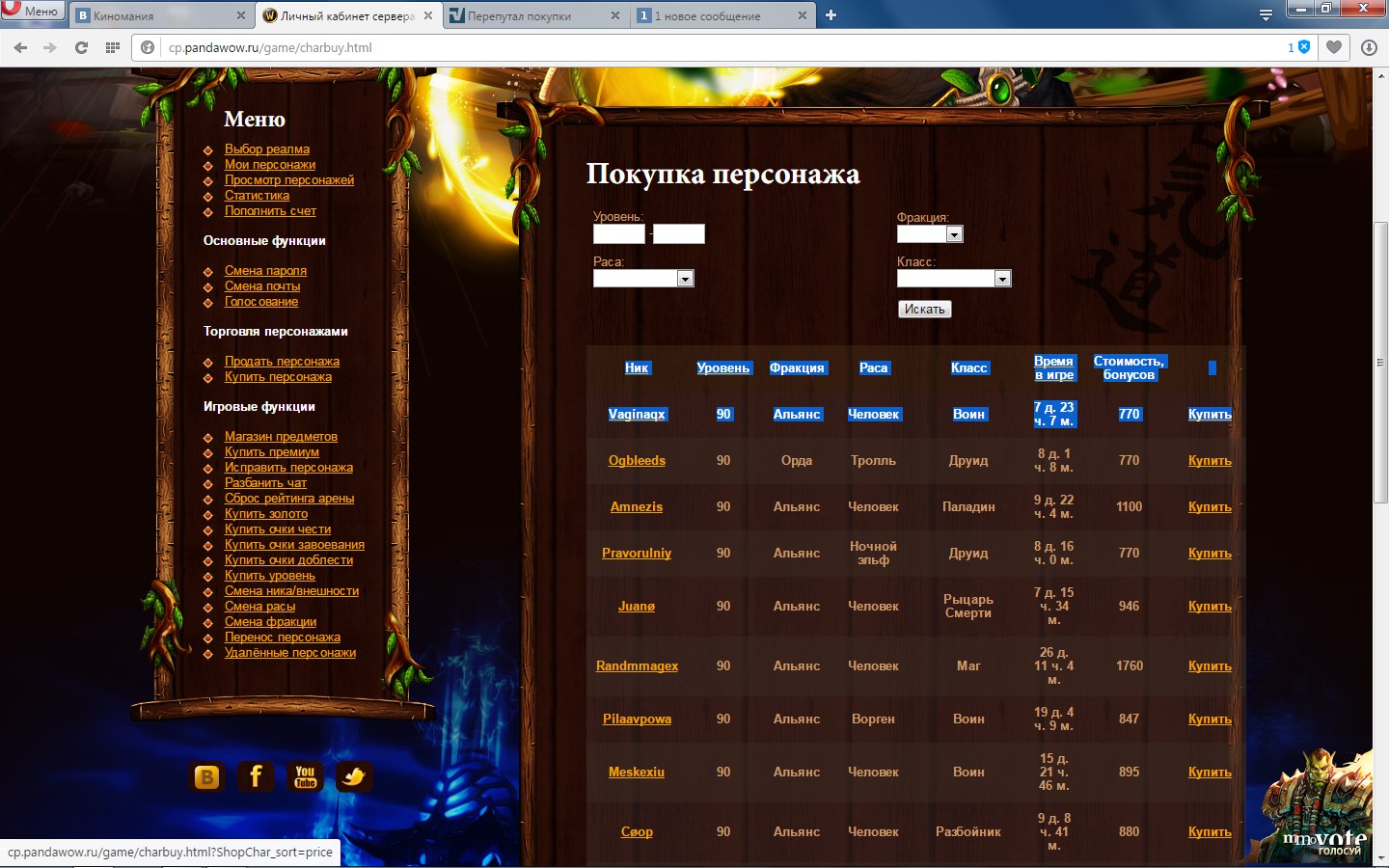Viewport: 1389px width, 868px height.
Task: Click the Пополнить счет link
Action: click(270, 211)
